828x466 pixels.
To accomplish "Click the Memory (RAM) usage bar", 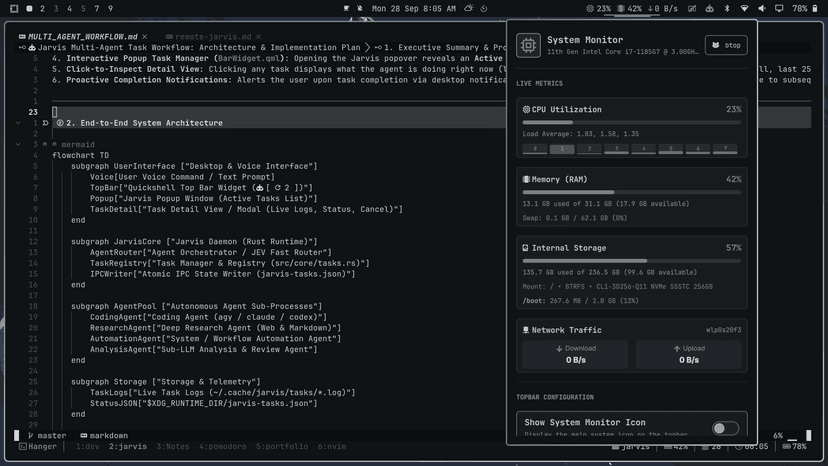I will pos(632,192).
